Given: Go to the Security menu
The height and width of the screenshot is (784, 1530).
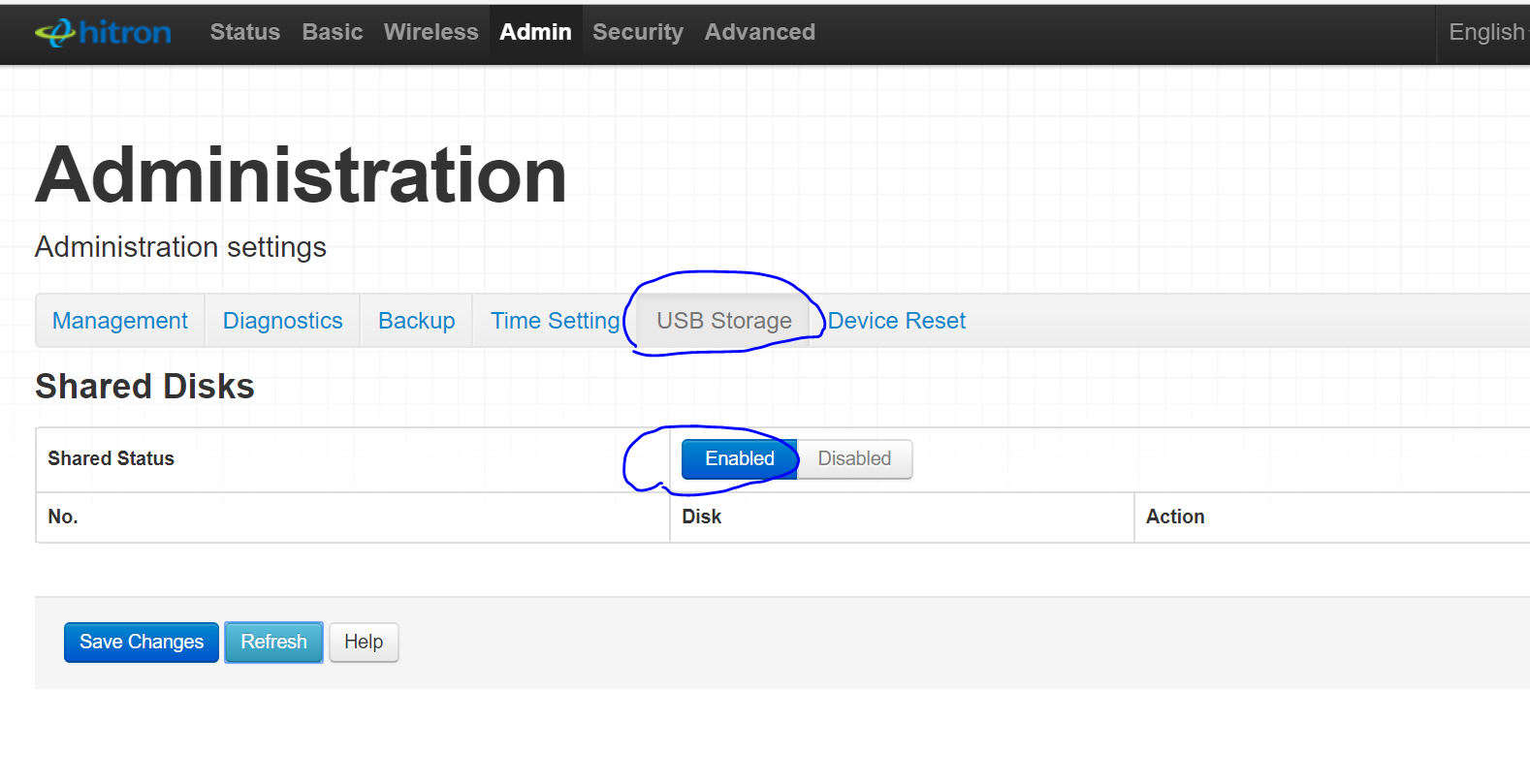Looking at the screenshot, I should click(638, 32).
